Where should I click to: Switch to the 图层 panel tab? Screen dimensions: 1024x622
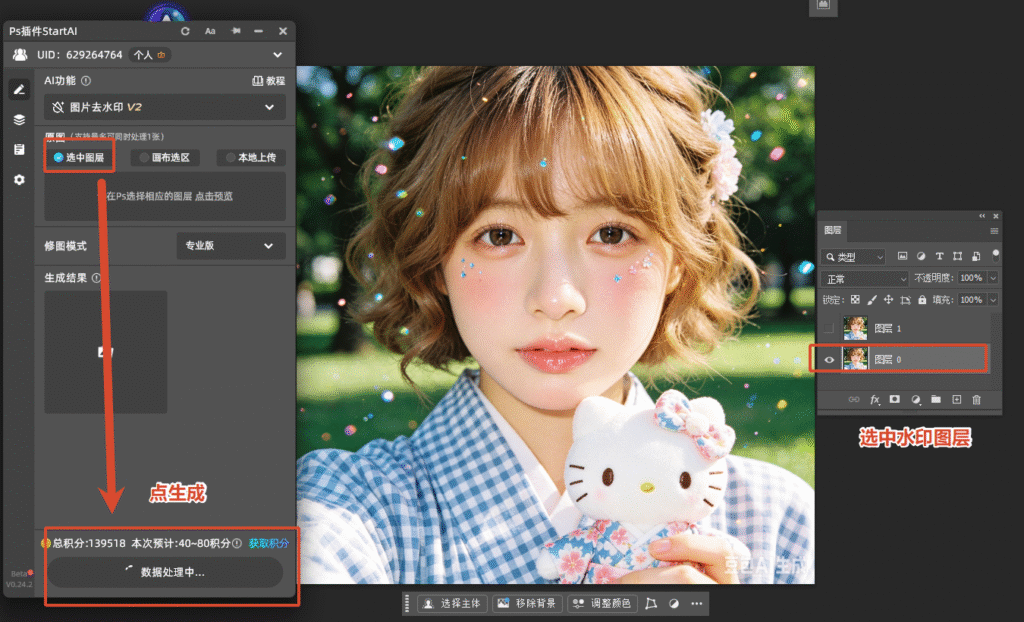pos(833,230)
